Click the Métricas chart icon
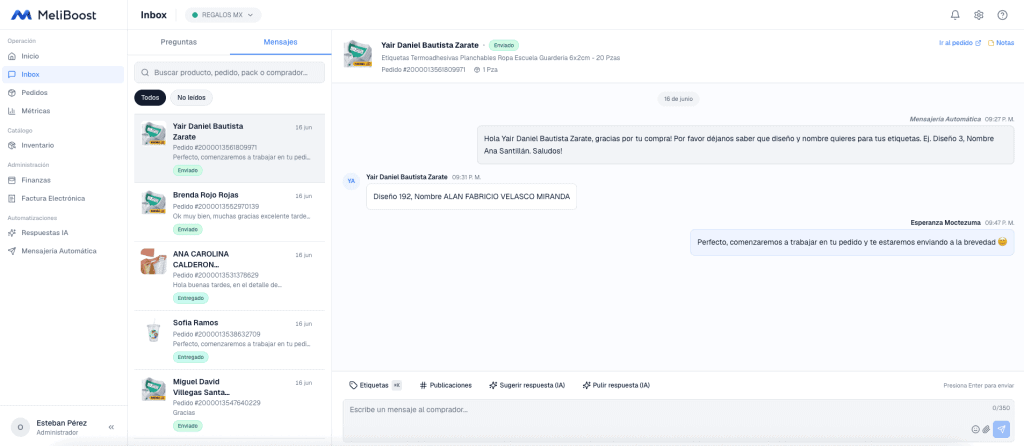 12,111
